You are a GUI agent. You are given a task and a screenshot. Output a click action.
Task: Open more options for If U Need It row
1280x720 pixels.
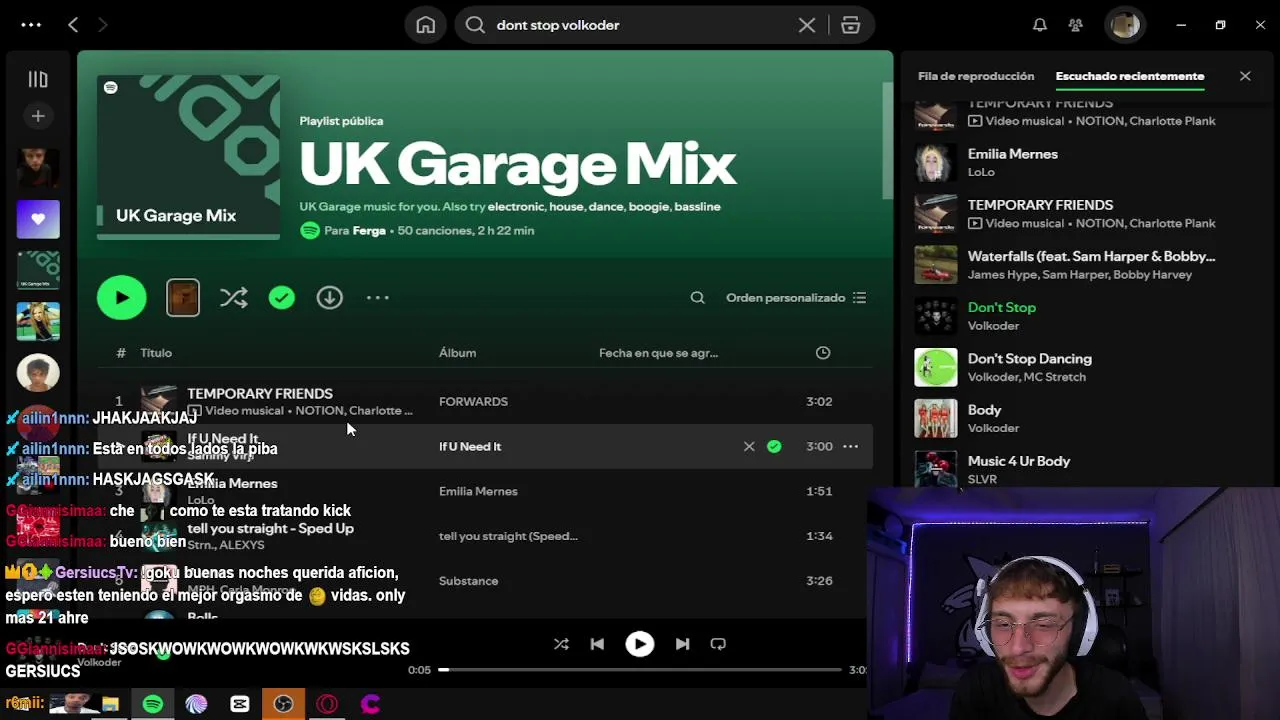[x=850, y=446]
